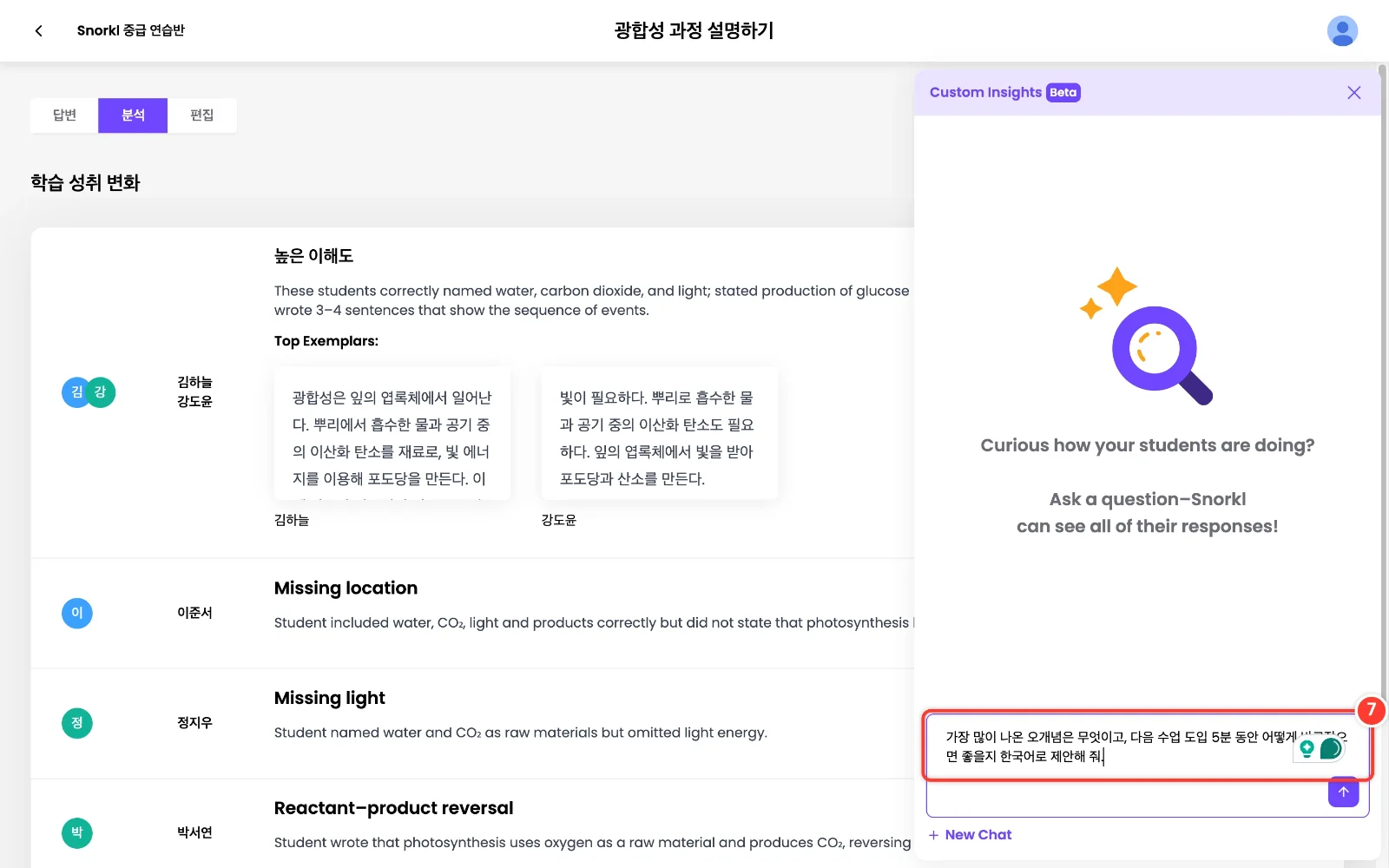The image size is (1389, 868).
Task: Send the question with the arrow button
Action: click(1343, 792)
